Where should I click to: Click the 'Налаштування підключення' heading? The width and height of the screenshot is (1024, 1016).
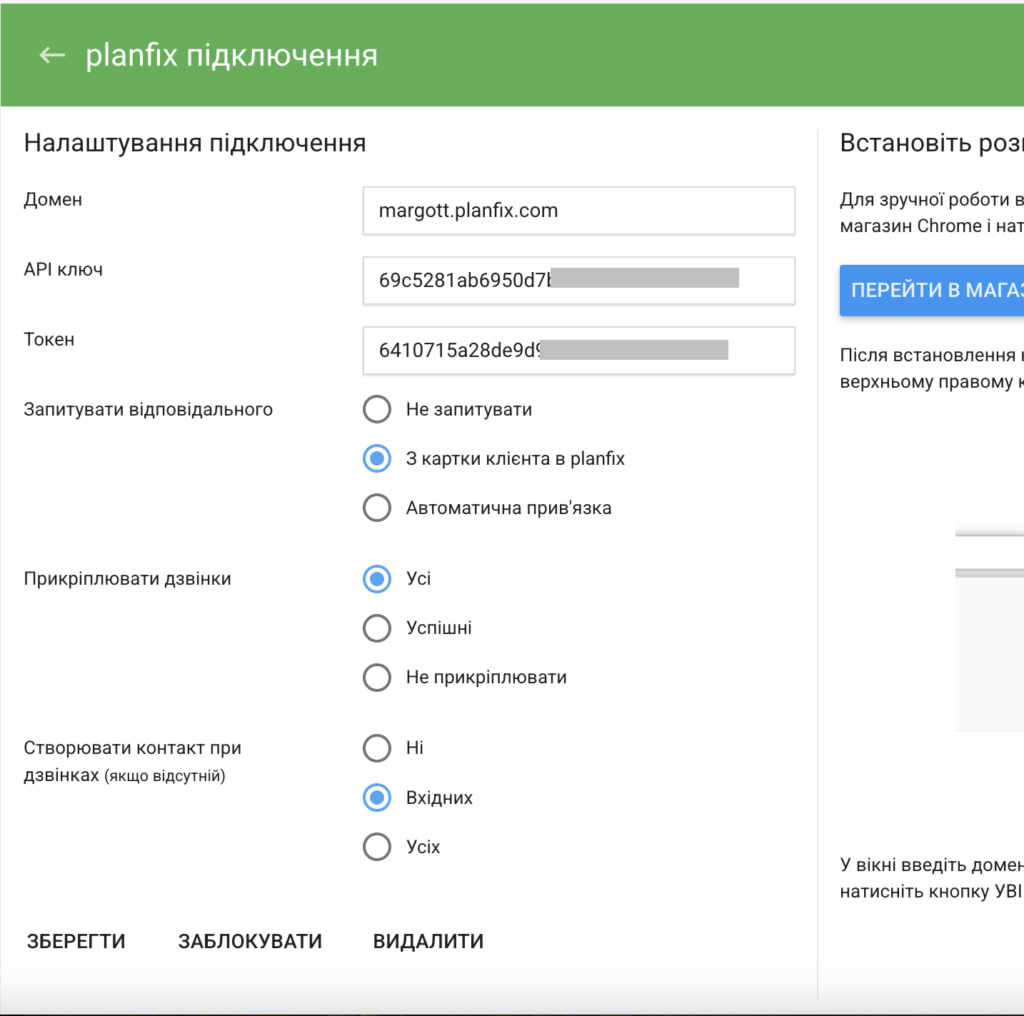click(195, 143)
